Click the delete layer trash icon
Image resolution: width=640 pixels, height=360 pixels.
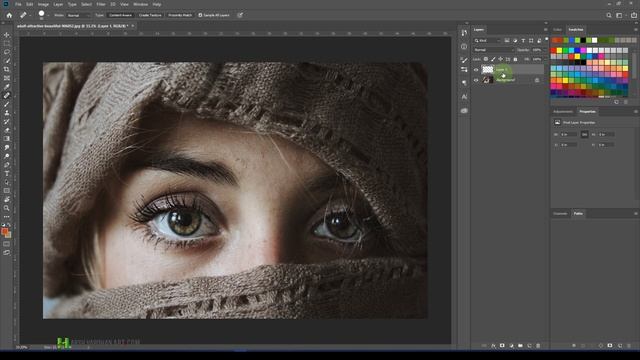coord(538,345)
